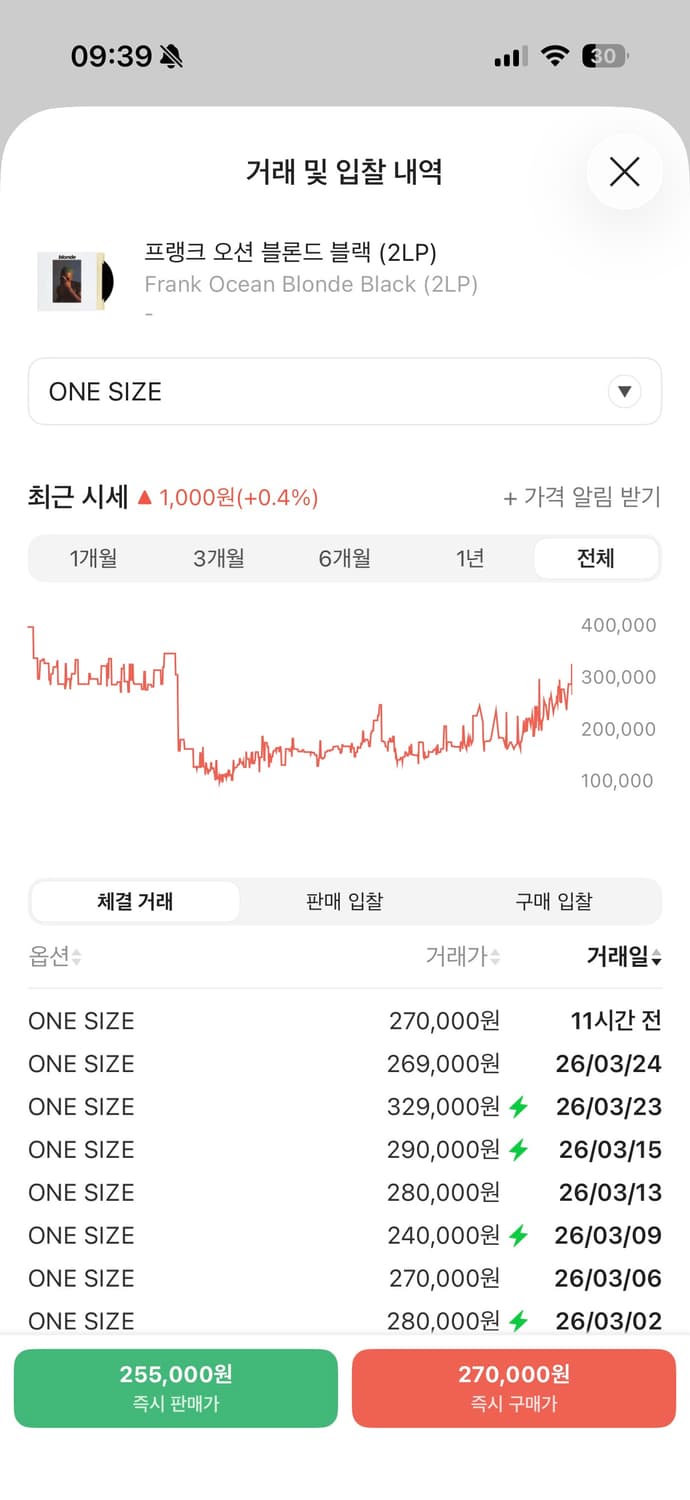The width and height of the screenshot is (690, 1500).
Task: Tap 가격 알림 받기 price alert link
Action: pos(581,497)
